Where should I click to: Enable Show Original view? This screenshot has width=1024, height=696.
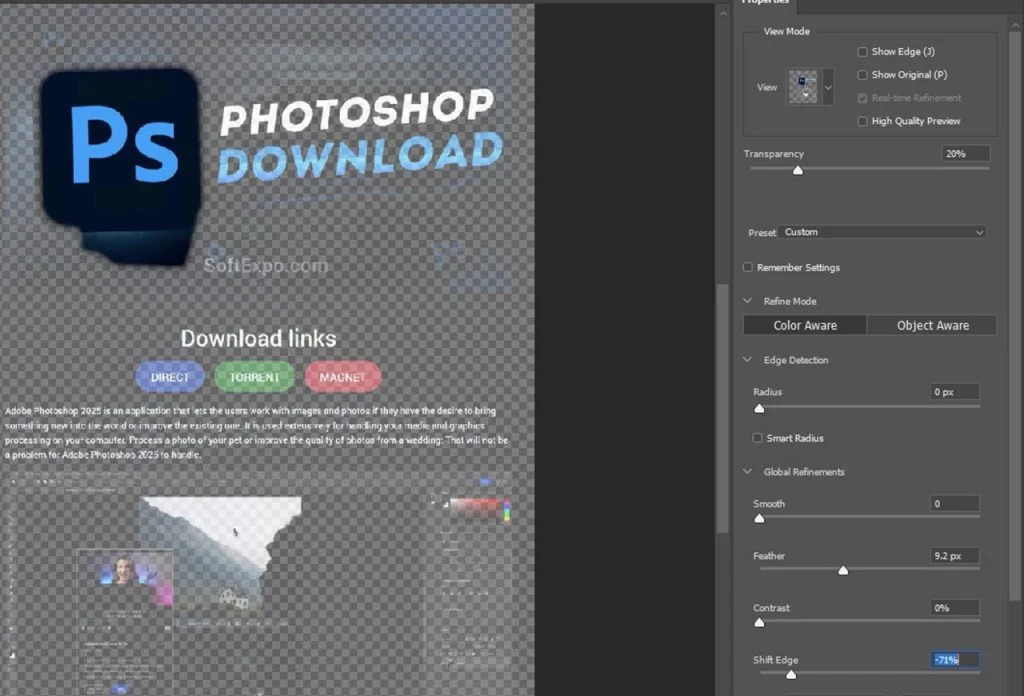pyautogui.click(x=863, y=74)
